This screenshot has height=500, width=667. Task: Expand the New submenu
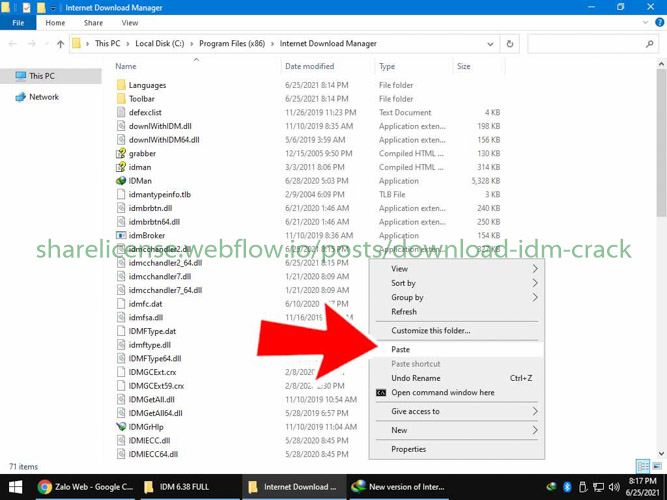coord(535,430)
